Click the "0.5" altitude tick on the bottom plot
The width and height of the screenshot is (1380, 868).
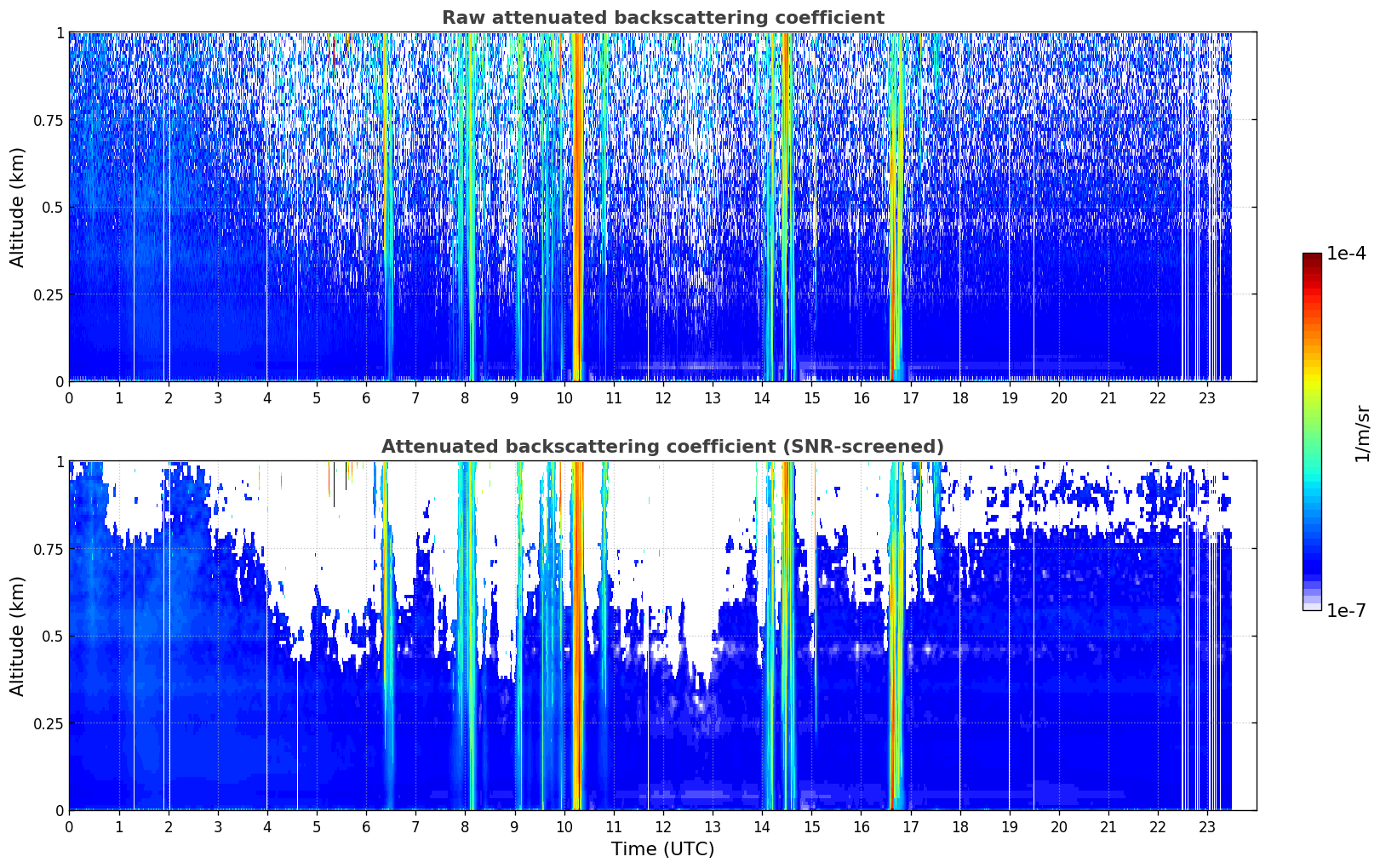[x=53, y=636]
